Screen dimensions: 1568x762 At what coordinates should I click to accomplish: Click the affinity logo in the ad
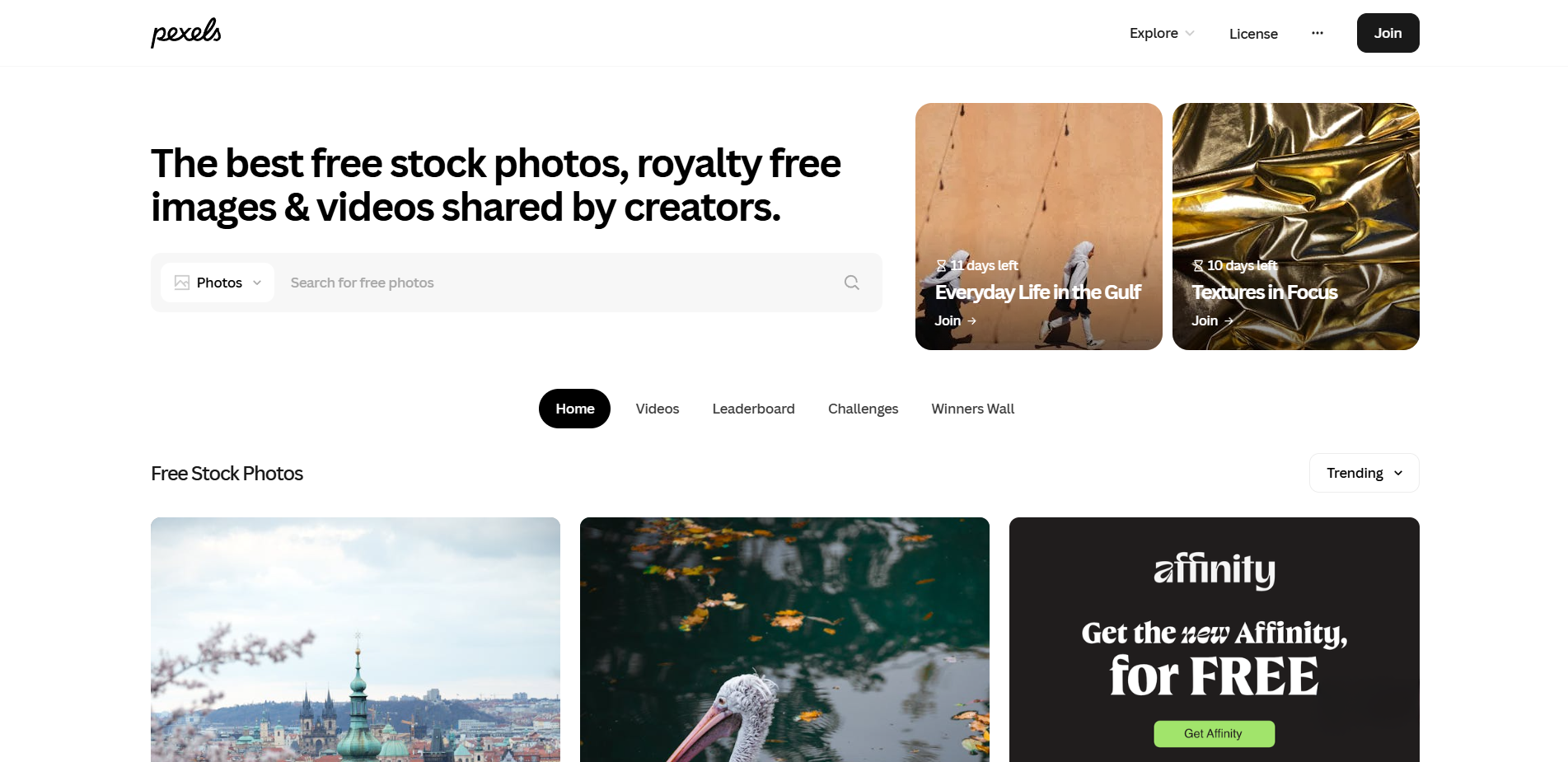1215,570
